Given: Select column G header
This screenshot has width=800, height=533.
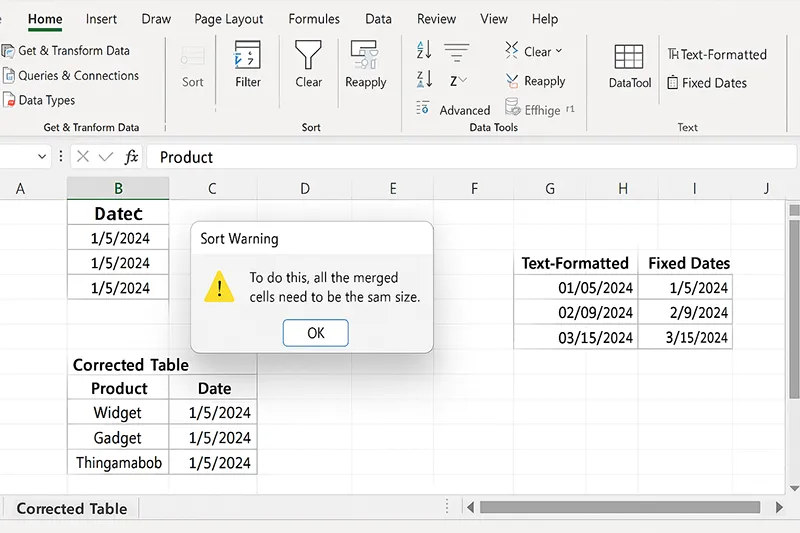Looking at the screenshot, I should pos(549,188).
